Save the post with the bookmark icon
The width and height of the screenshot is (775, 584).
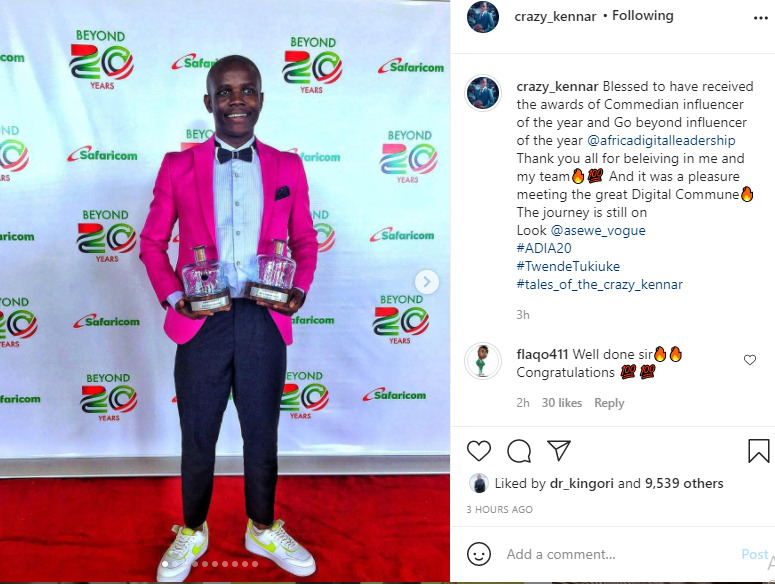click(x=759, y=451)
